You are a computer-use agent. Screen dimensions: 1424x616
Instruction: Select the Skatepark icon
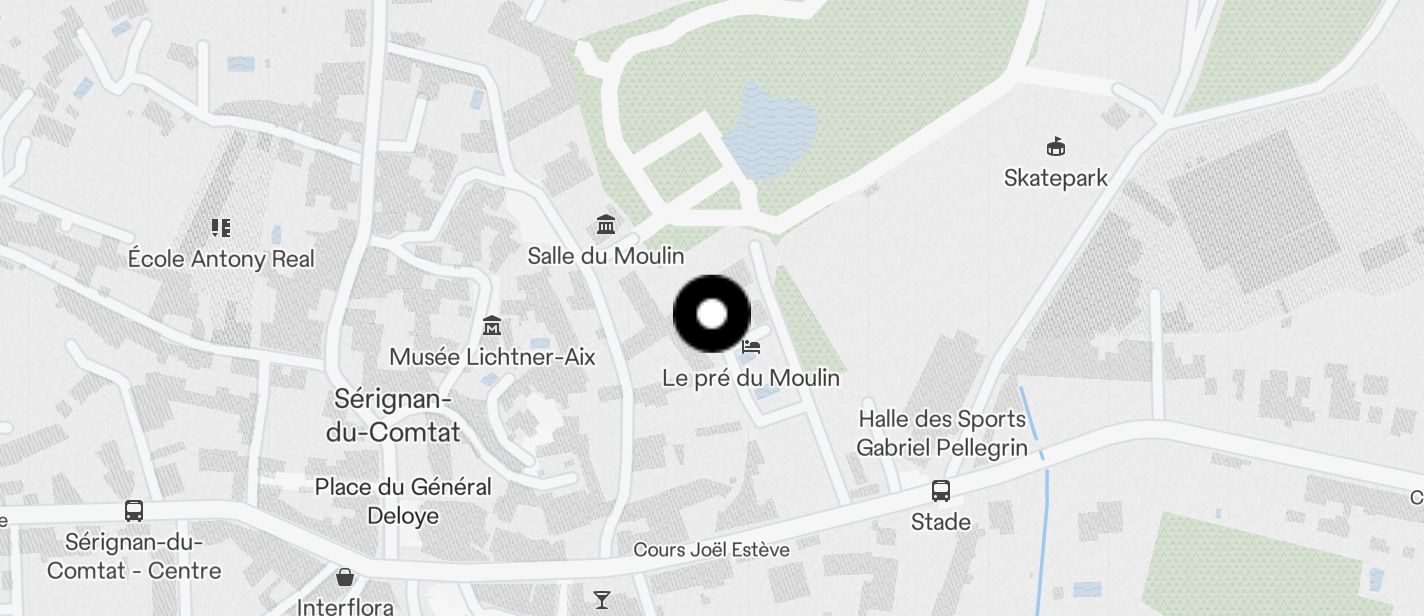tap(1055, 147)
